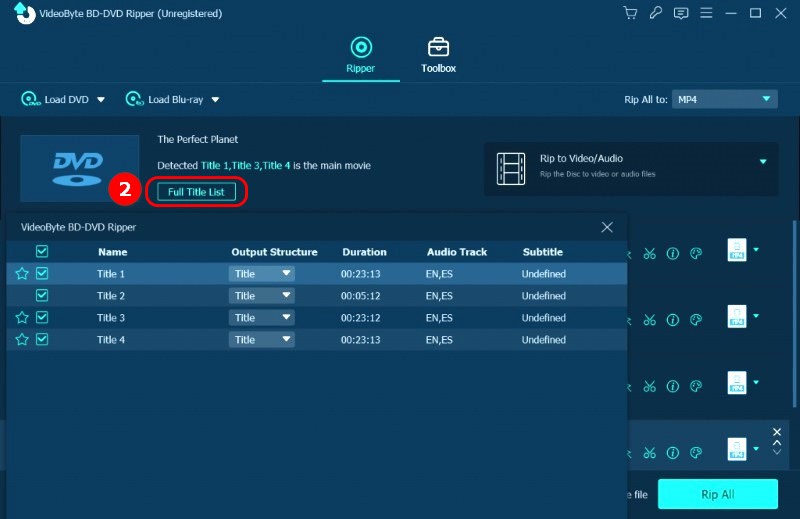Open the Rip All to MP4 dropdown
This screenshot has height=519, width=800.
(725, 99)
